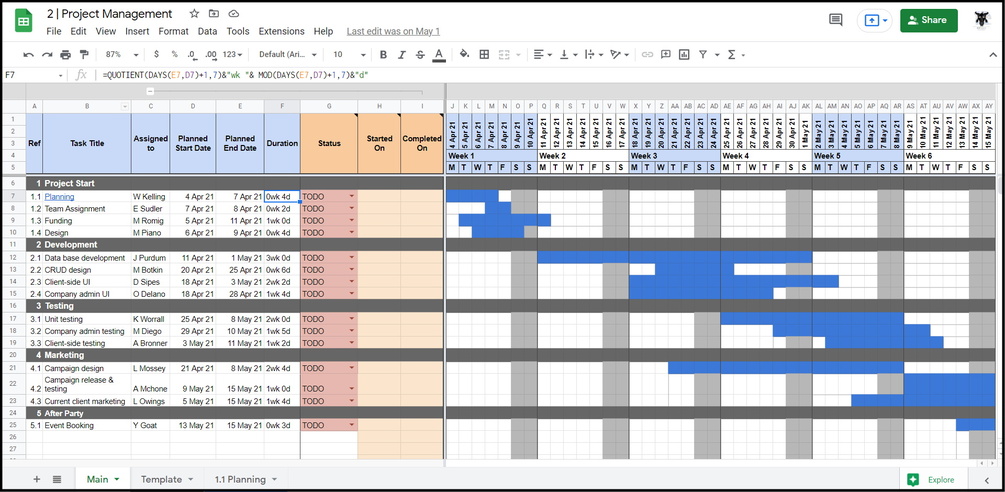Open the account avatar

coord(981,20)
